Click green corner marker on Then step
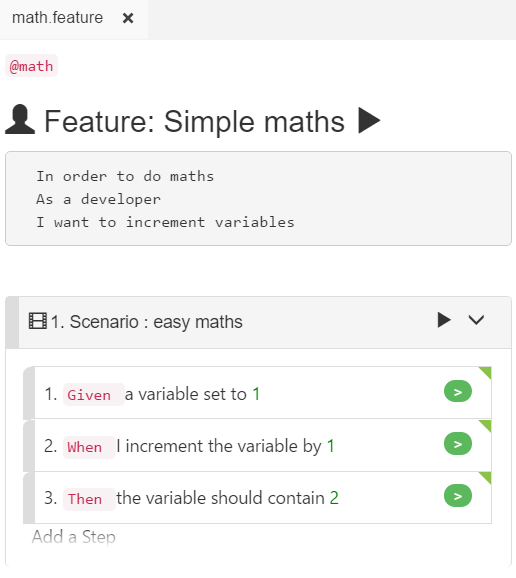 pos(487,476)
